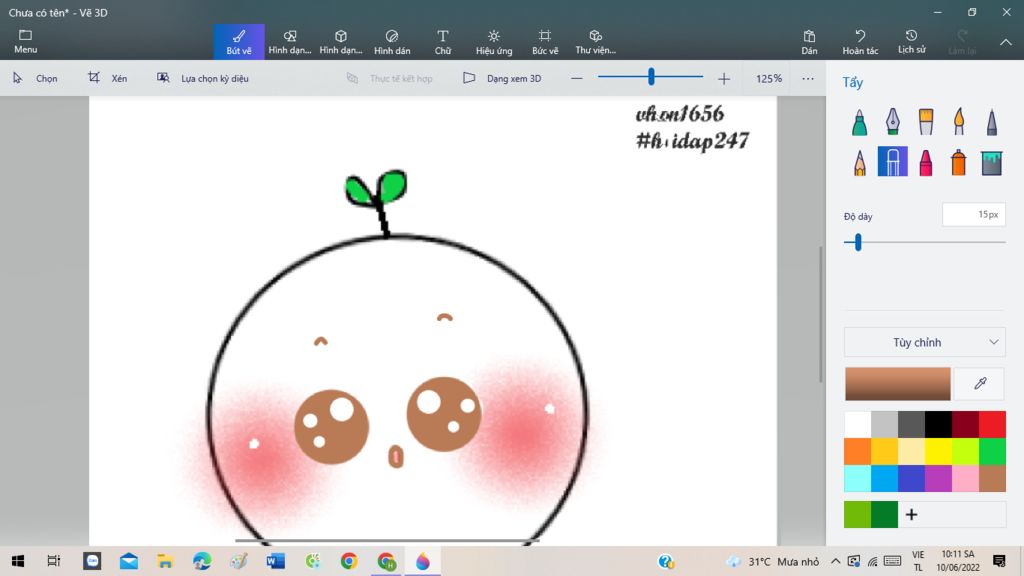Select the Spray can tool

[x=959, y=162]
